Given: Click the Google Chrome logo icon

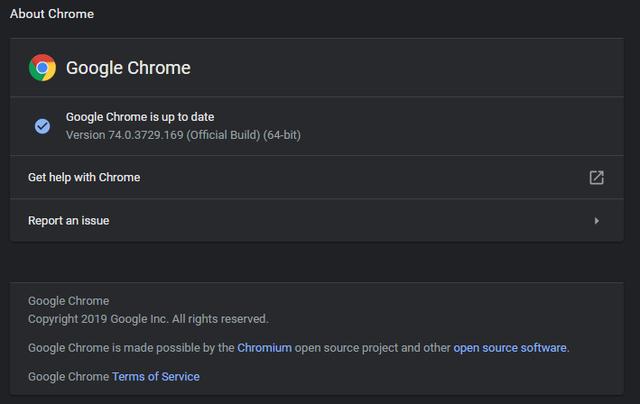Looking at the screenshot, I should tap(42, 68).
